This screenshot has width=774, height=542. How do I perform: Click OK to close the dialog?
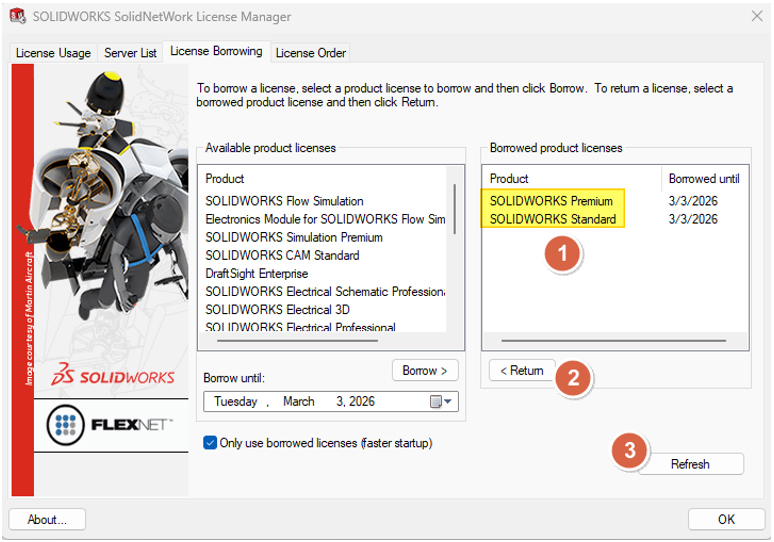(x=726, y=519)
